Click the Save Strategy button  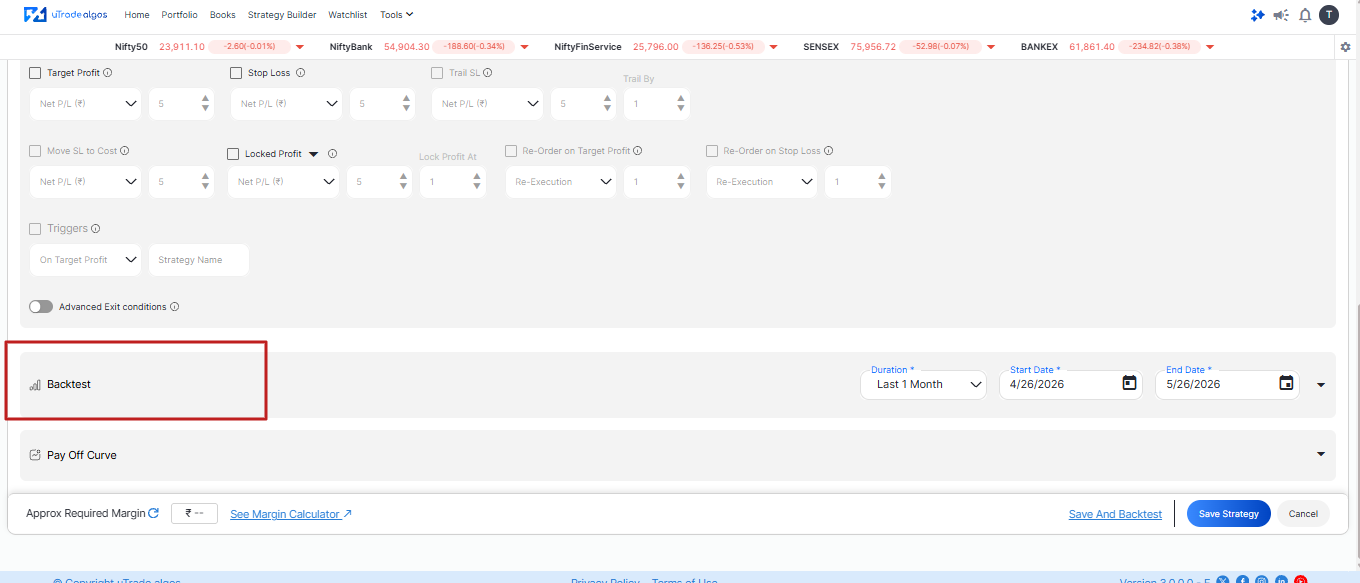click(1228, 514)
